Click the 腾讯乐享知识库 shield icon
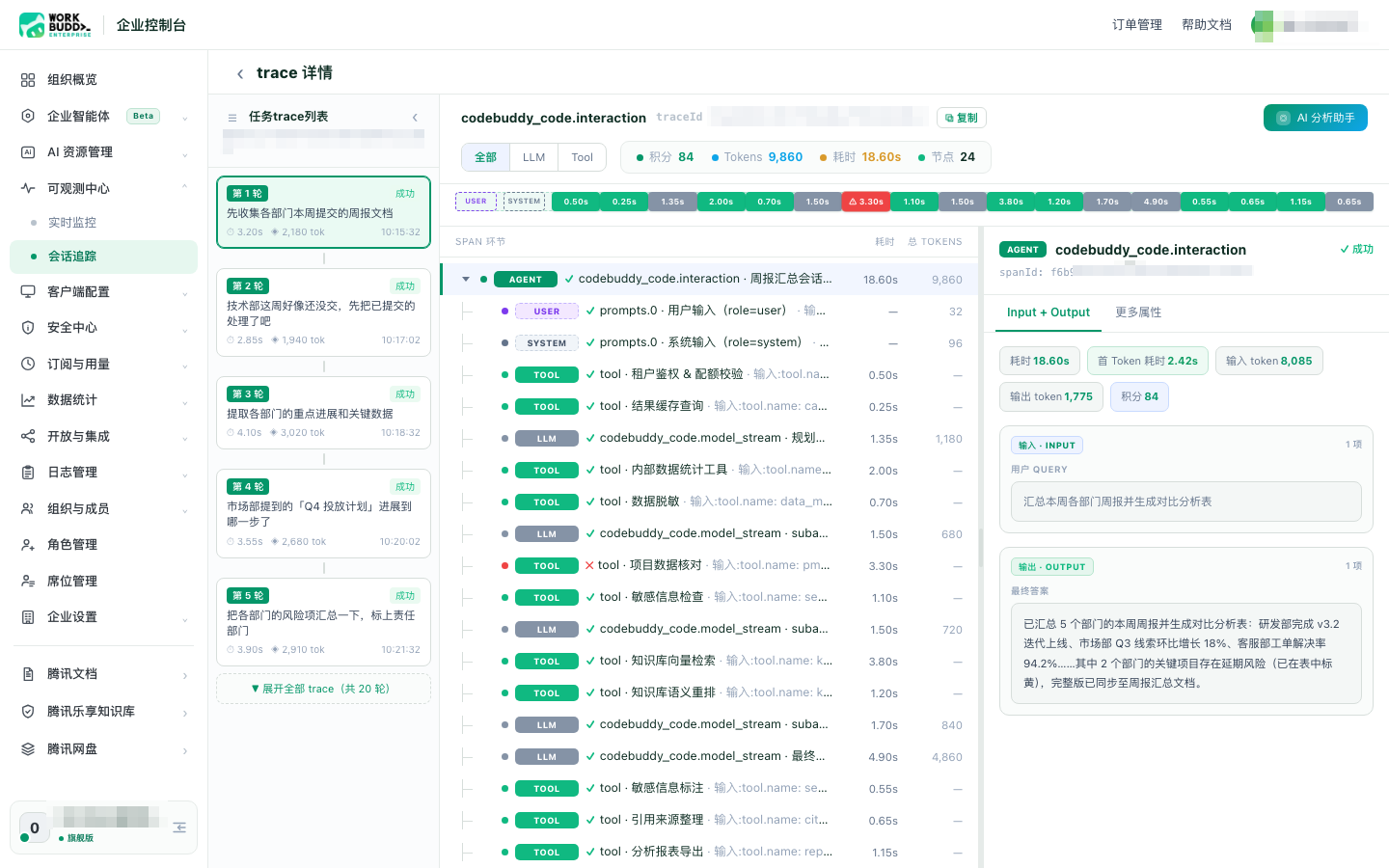The width and height of the screenshot is (1389, 868). point(28,712)
